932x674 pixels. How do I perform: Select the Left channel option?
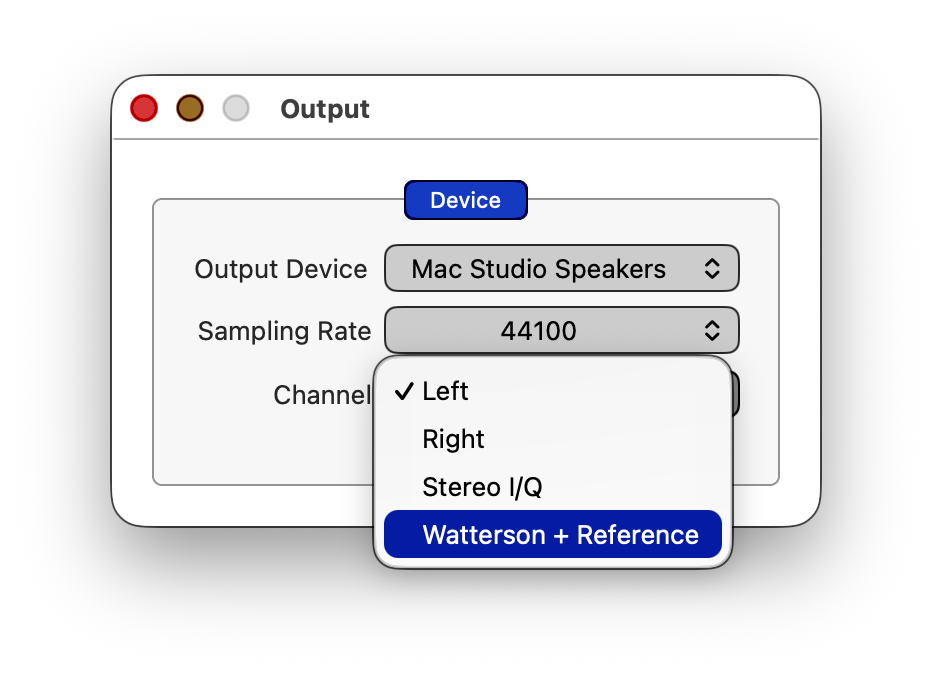(446, 391)
